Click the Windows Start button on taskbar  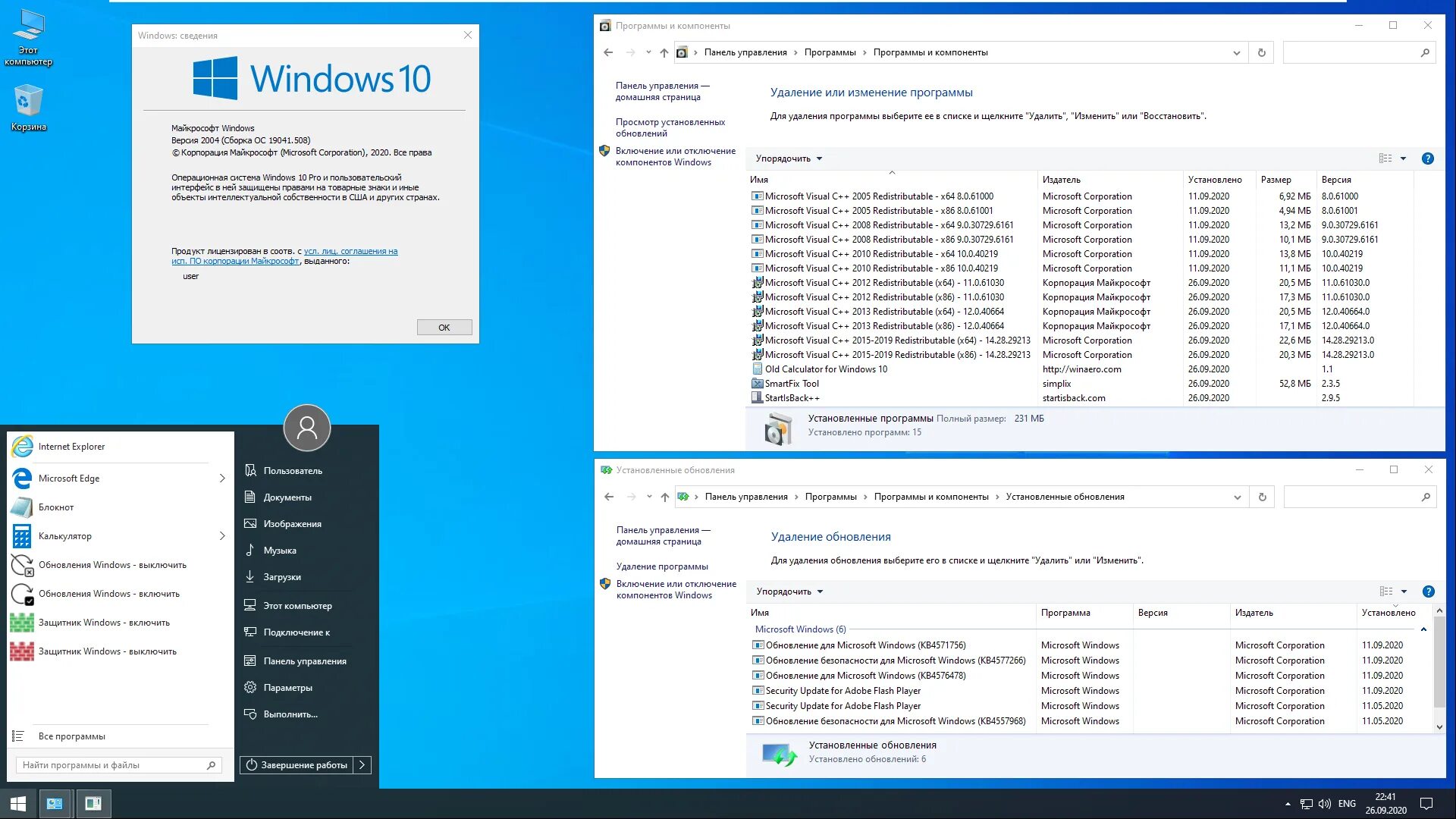18,804
